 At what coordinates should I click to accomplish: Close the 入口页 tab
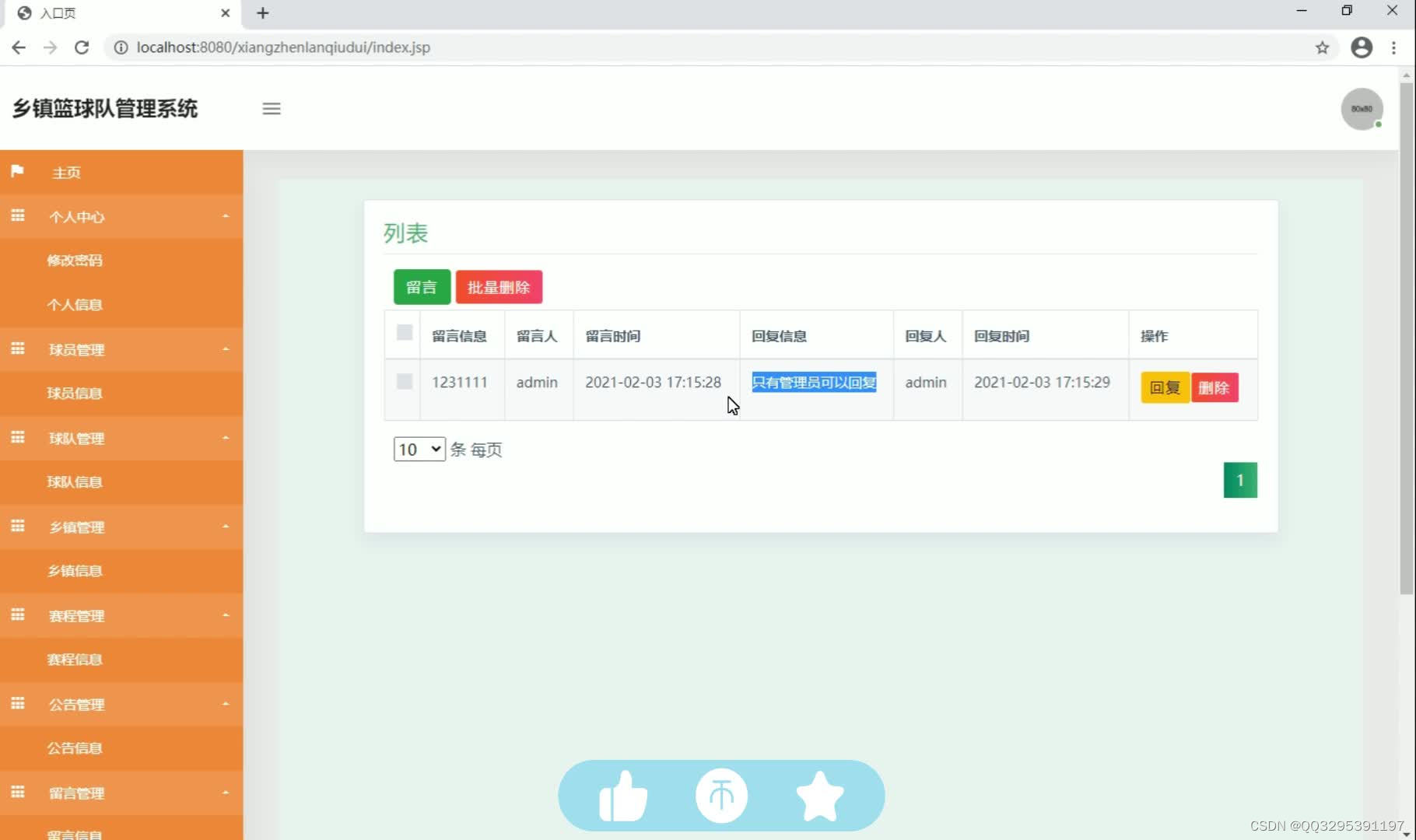pyautogui.click(x=225, y=13)
